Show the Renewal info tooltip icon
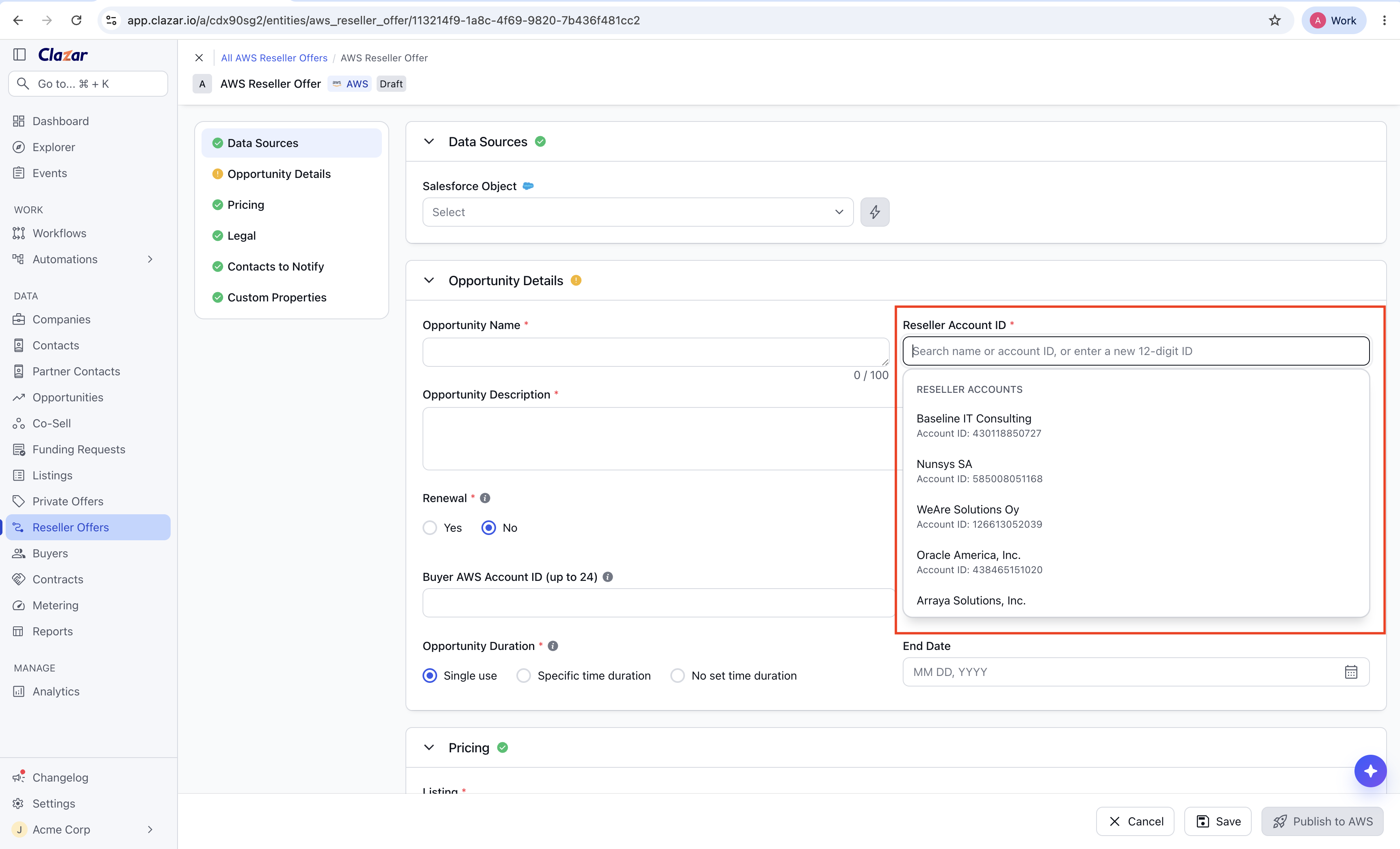The width and height of the screenshot is (1400, 849). (x=485, y=498)
